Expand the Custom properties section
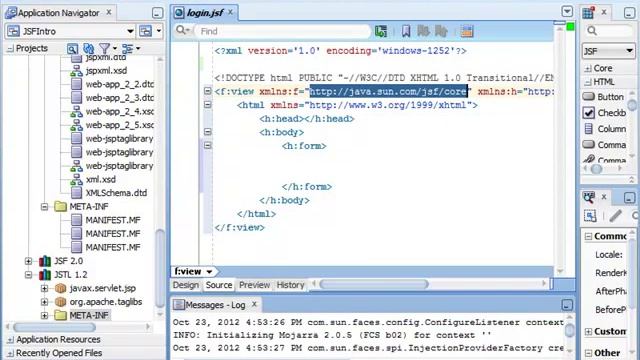The image size is (640, 360). (588, 331)
